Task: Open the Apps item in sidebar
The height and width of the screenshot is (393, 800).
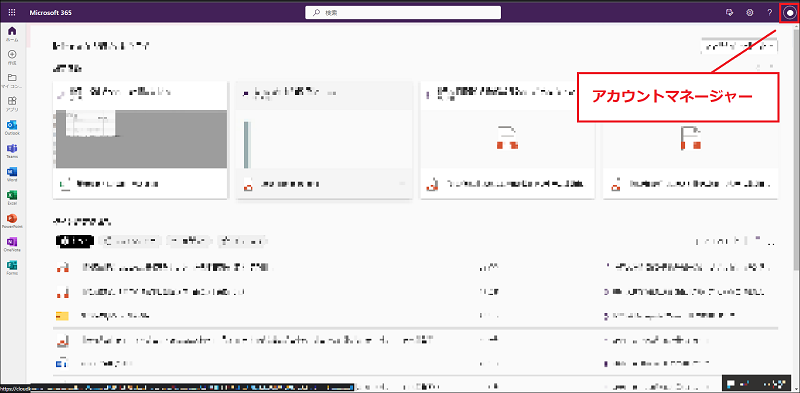Action: 12,104
